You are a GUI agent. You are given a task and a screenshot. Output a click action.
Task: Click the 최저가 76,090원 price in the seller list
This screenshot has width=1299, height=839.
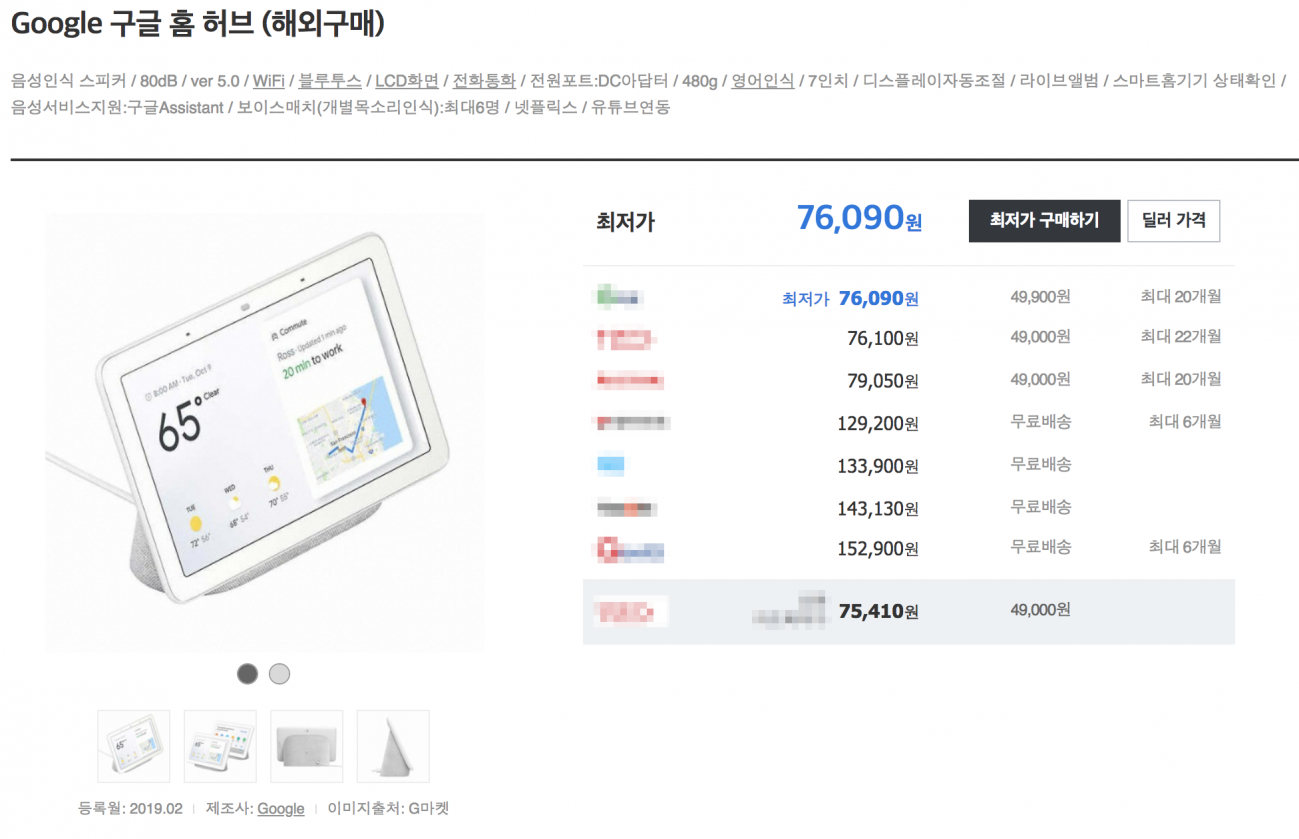[x=850, y=298]
